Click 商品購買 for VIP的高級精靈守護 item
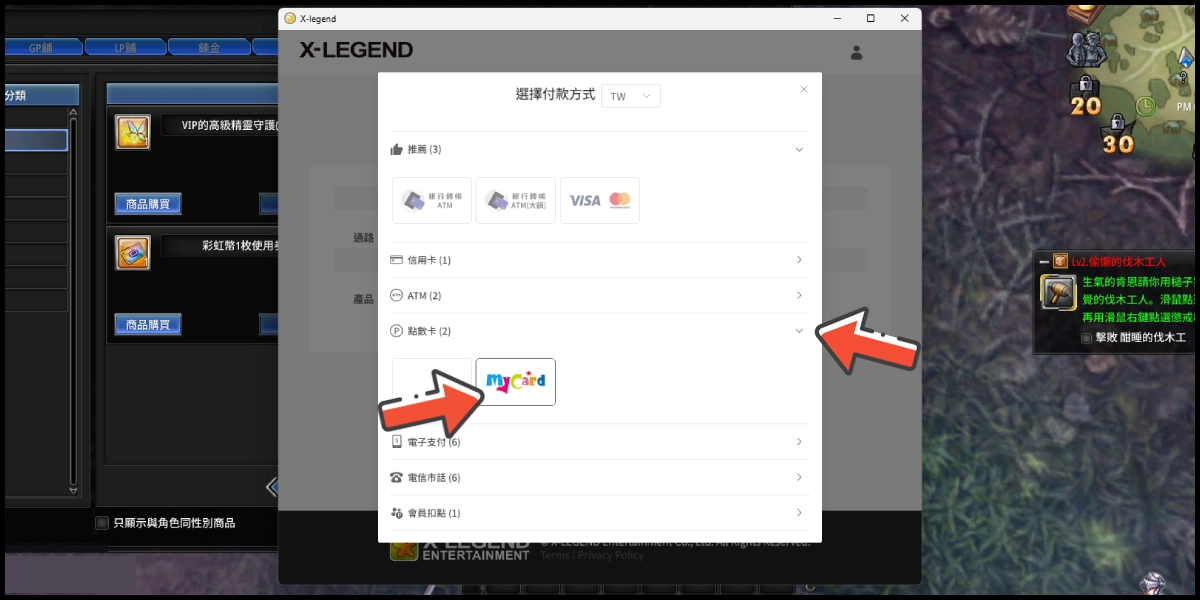Image resolution: width=1200 pixels, height=600 pixels. pos(147,204)
